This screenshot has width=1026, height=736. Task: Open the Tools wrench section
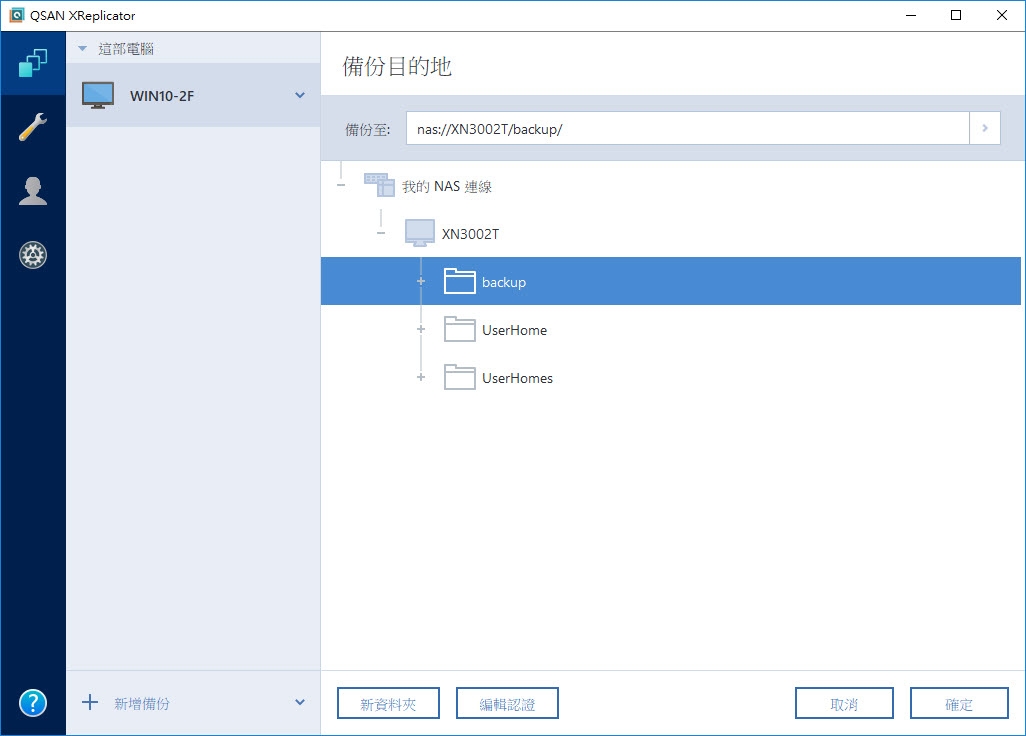33,127
